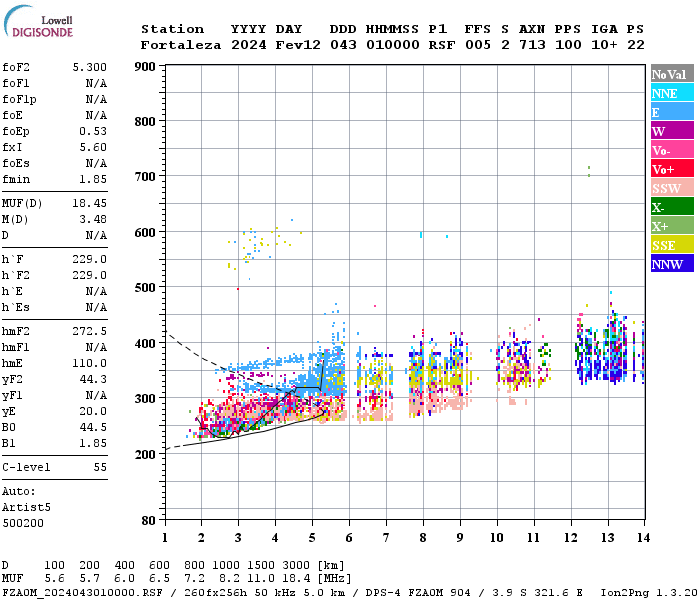Screen dimensions: 700x600
Task: Select the X+ light green legend swatch
Action: pos(672,225)
